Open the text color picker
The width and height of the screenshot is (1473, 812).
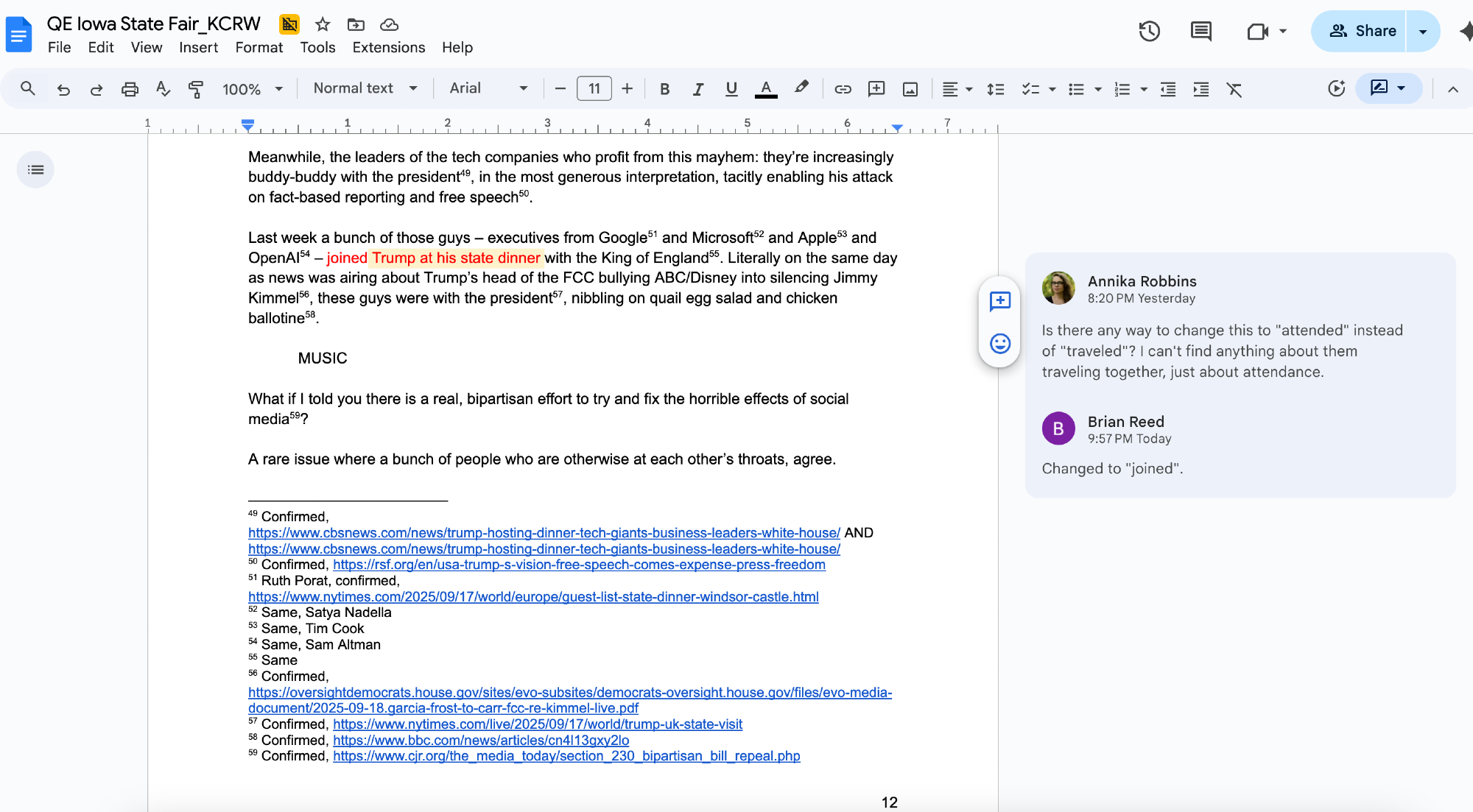pos(766,89)
